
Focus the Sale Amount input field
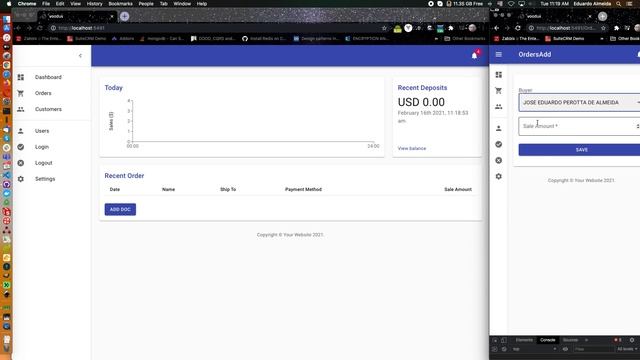point(579,126)
